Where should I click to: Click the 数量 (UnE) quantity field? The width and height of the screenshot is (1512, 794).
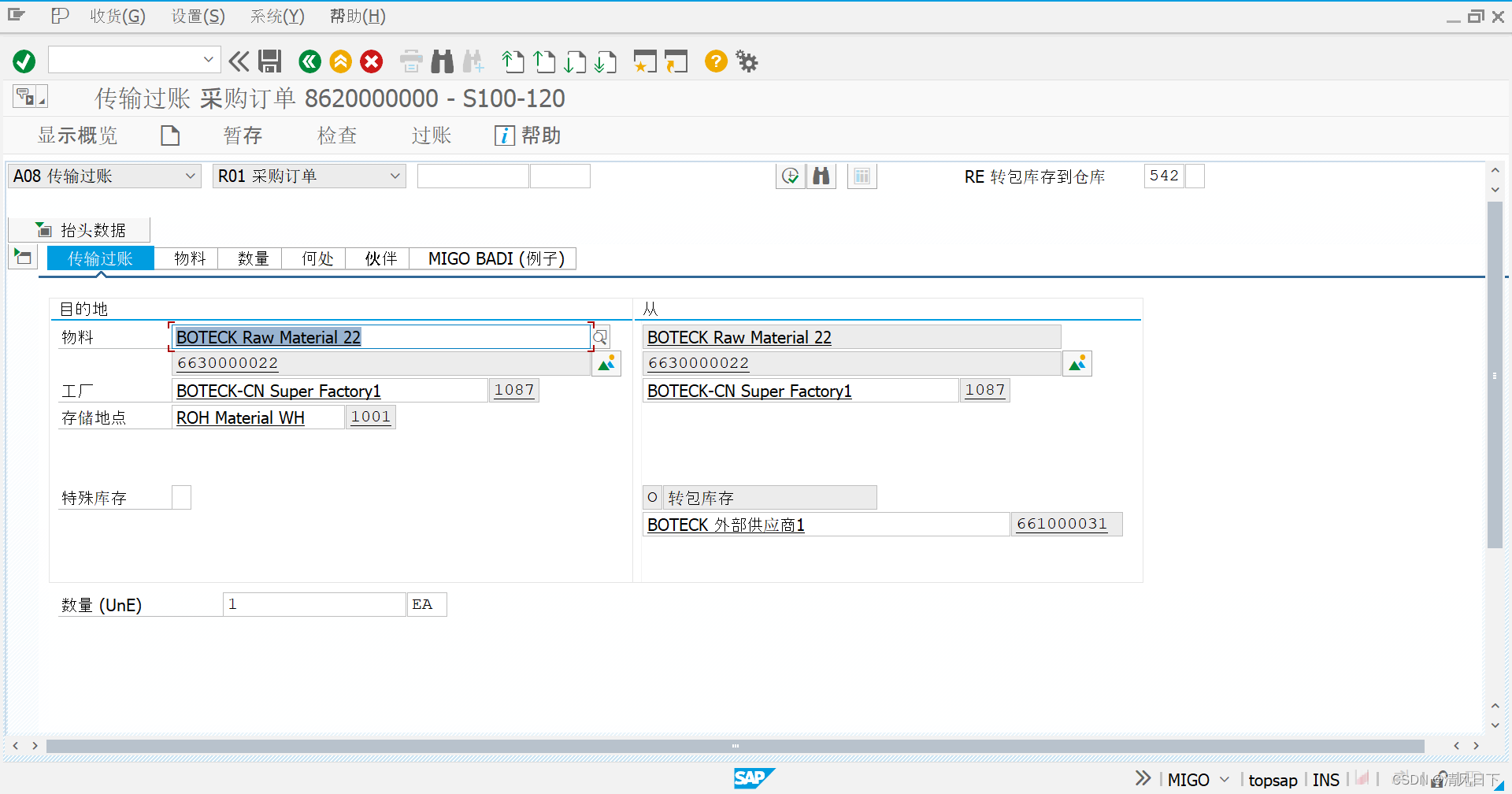click(314, 604)
